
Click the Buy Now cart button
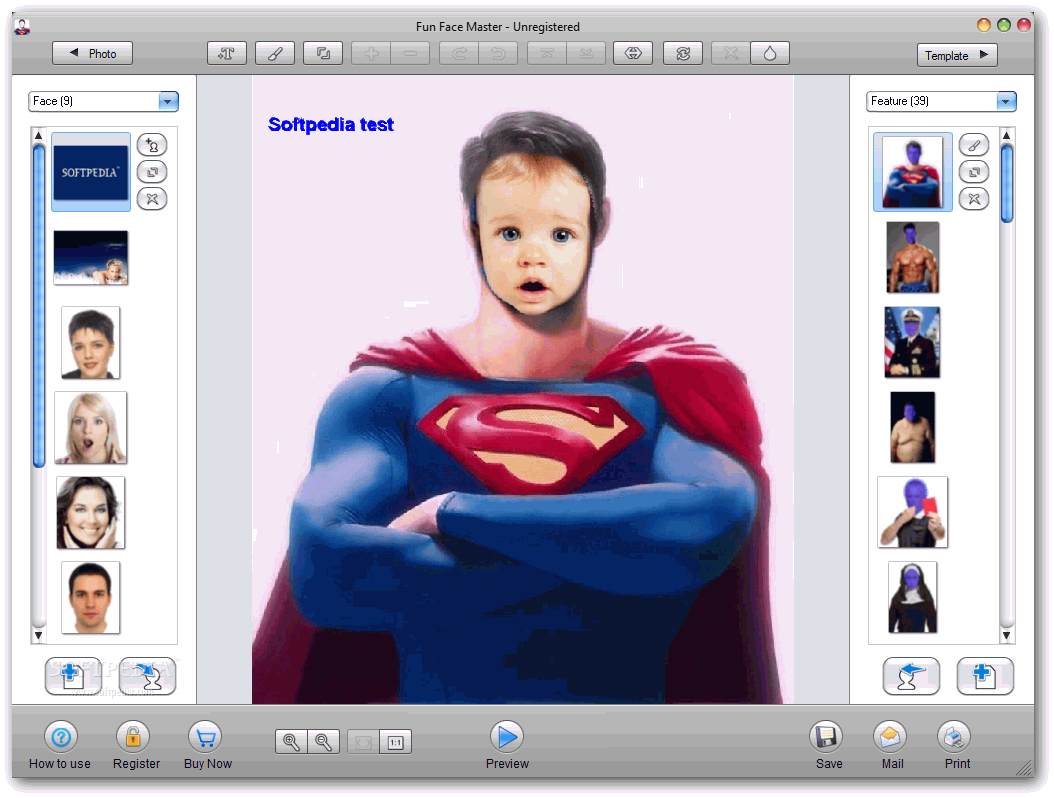(x=206, y=746)
